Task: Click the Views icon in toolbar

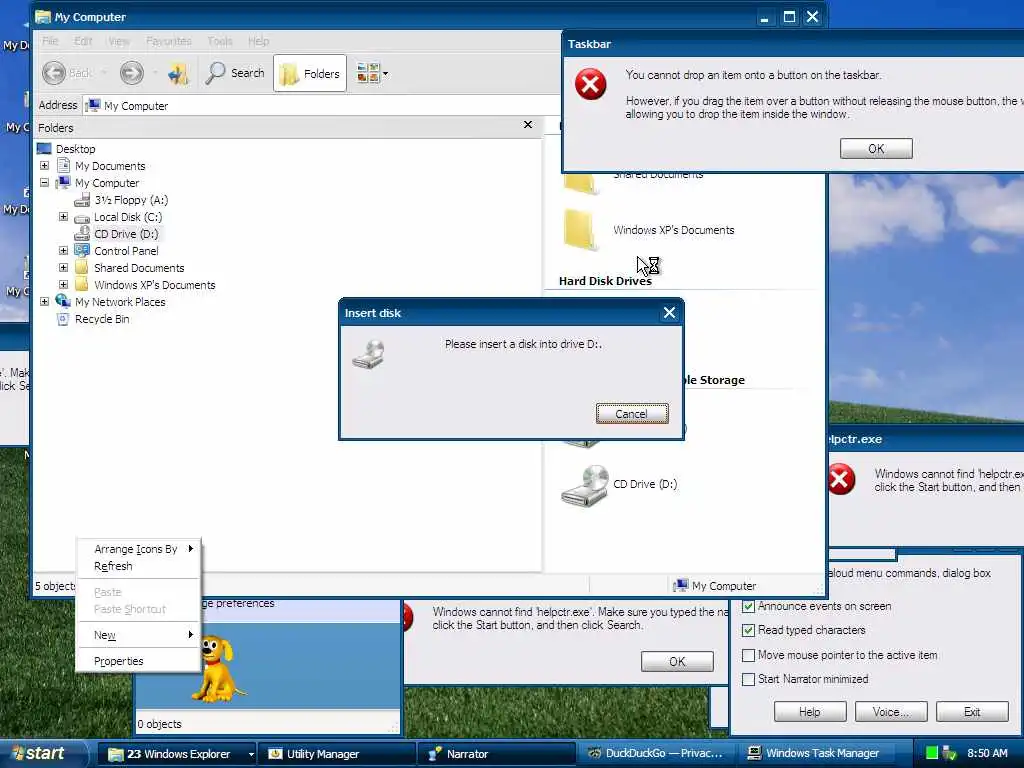Action: pos(368,73)
